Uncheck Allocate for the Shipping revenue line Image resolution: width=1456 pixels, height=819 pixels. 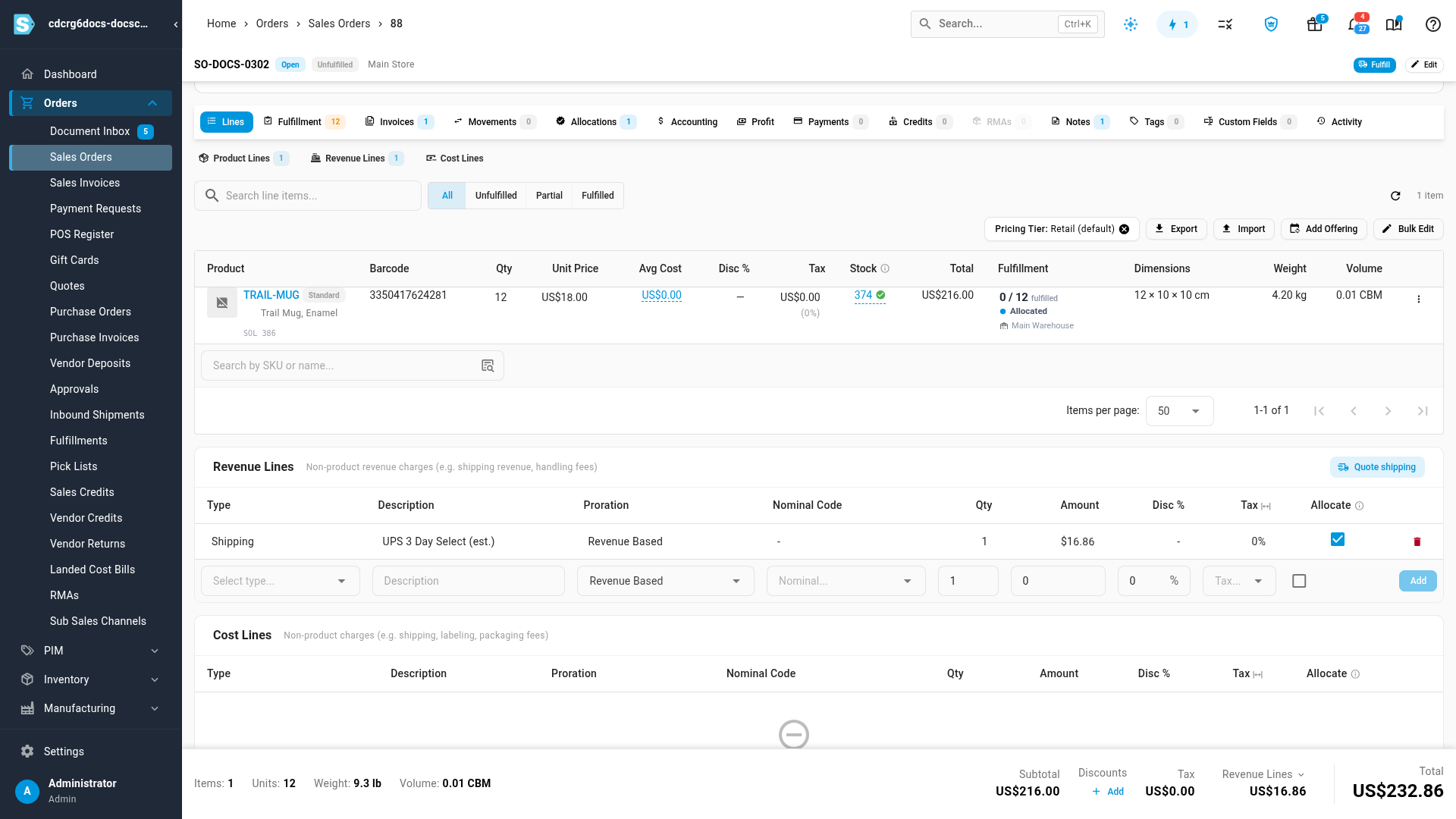(x=1338, y=539)
